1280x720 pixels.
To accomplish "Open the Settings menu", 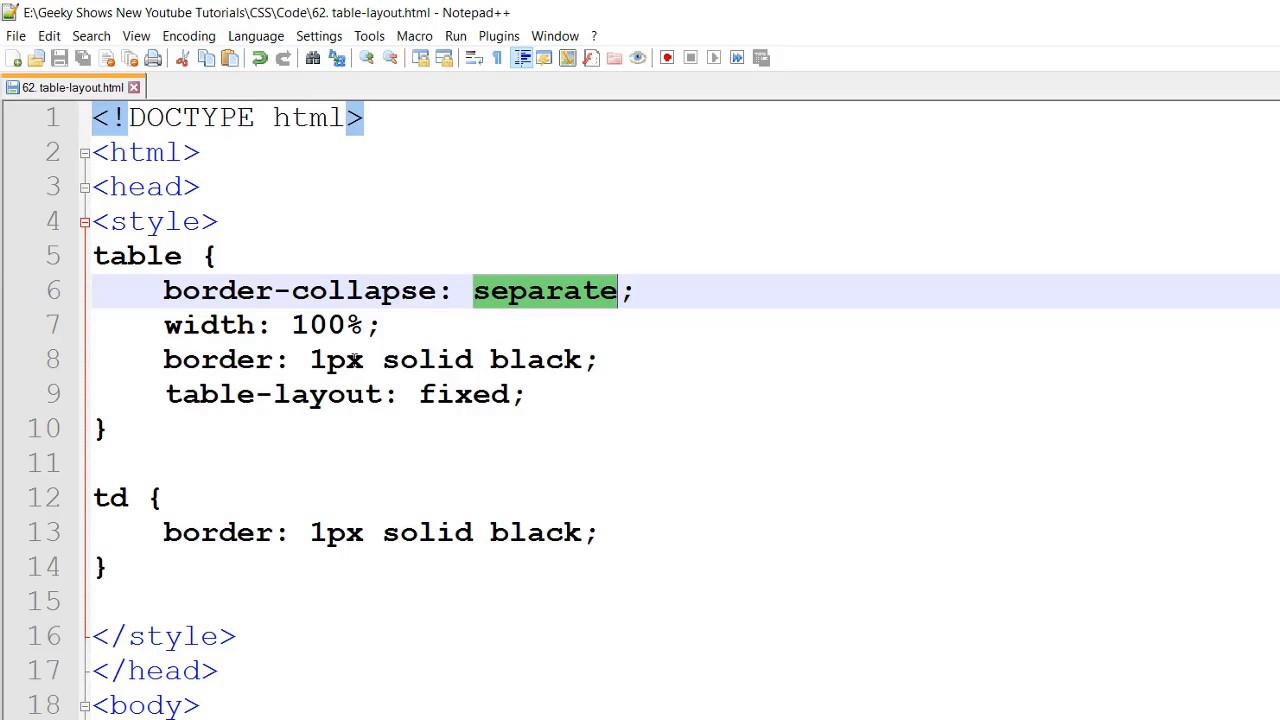I will coord(319,36).
